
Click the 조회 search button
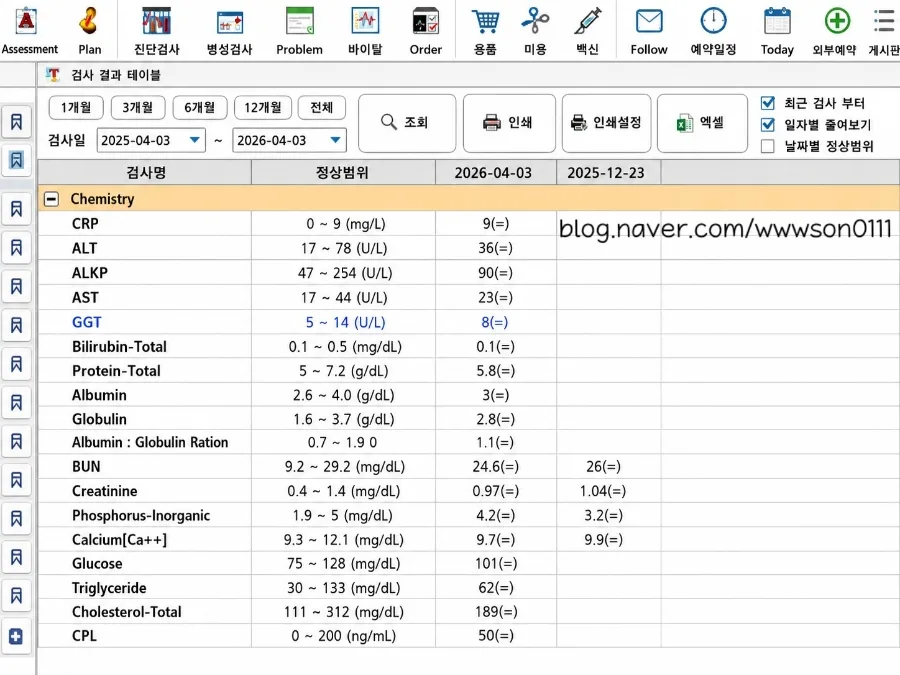407,123
